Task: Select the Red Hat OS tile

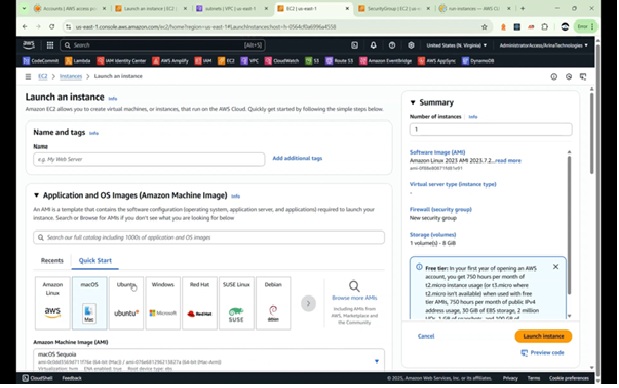Action: [x=200, y=303]
